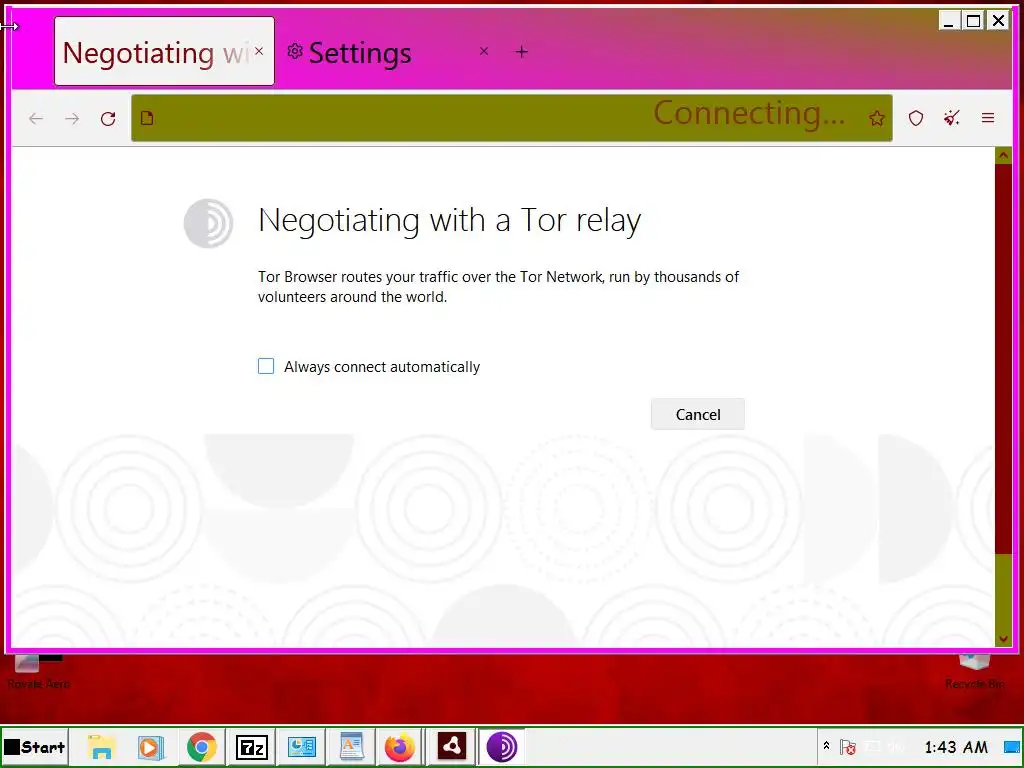Cancel the Tor connection attempt
Image resolution: width=1024 pixels, height=768 pixels.
(697, 414)
